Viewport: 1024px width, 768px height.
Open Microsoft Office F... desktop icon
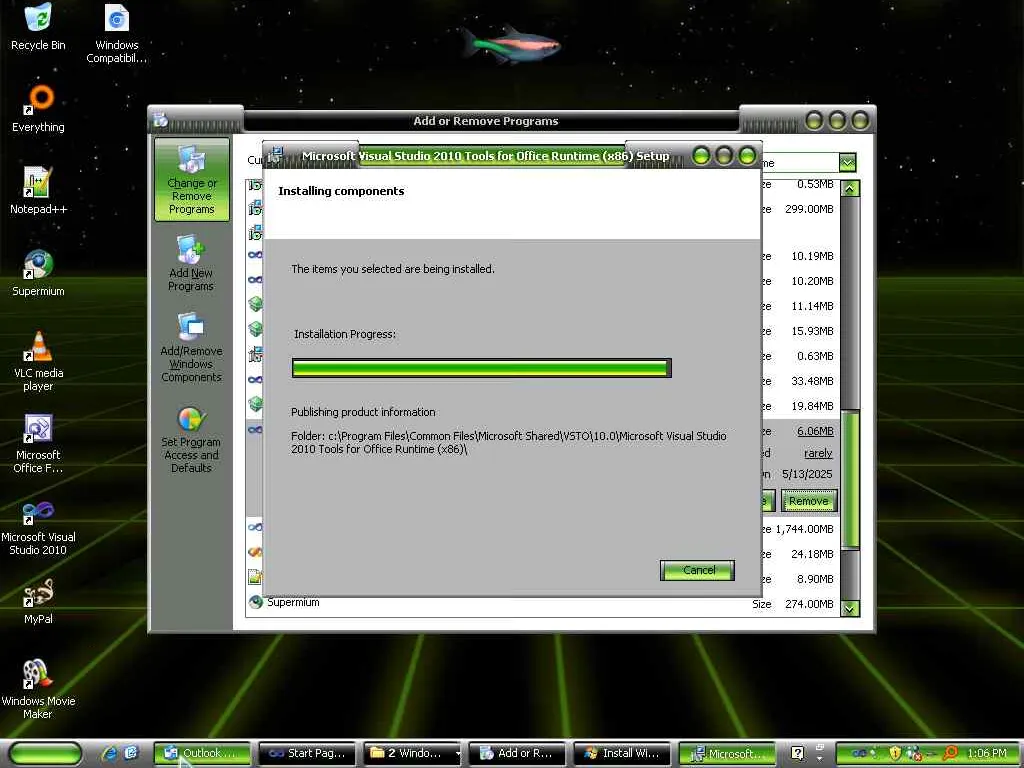tap(38, 443)
